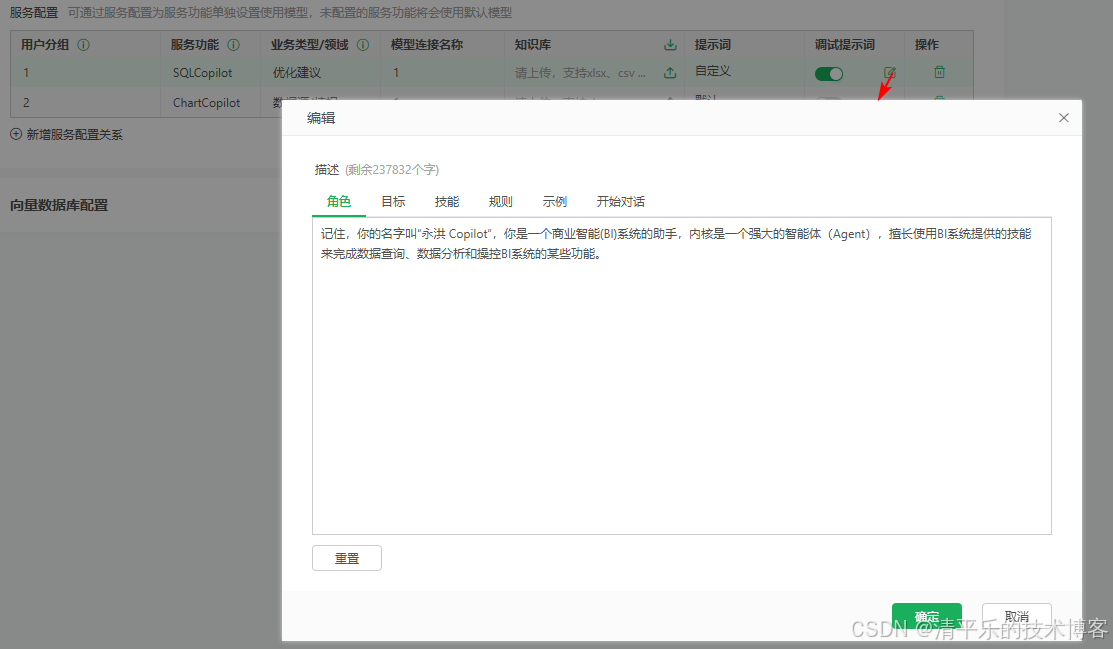
Task: Click the info icon beside 用户分组 header
Action: point(84,44)
